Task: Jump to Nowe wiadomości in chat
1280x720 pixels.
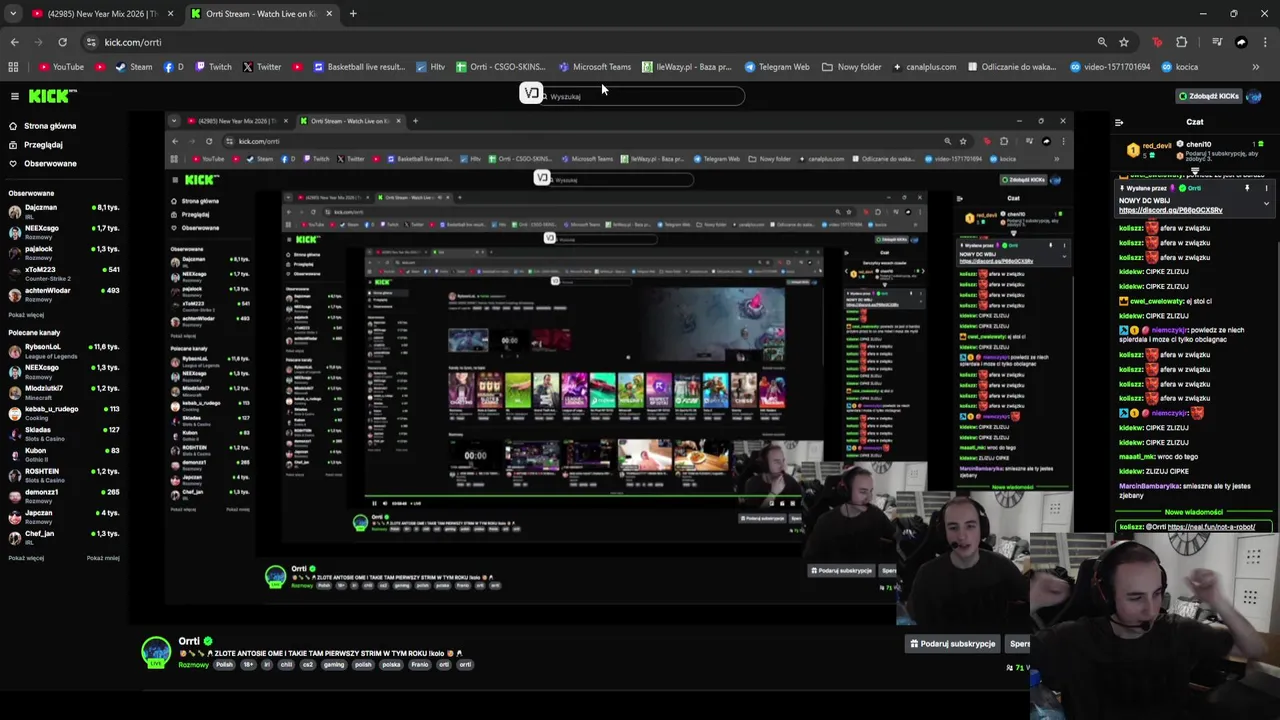Action: [1194, 512]
